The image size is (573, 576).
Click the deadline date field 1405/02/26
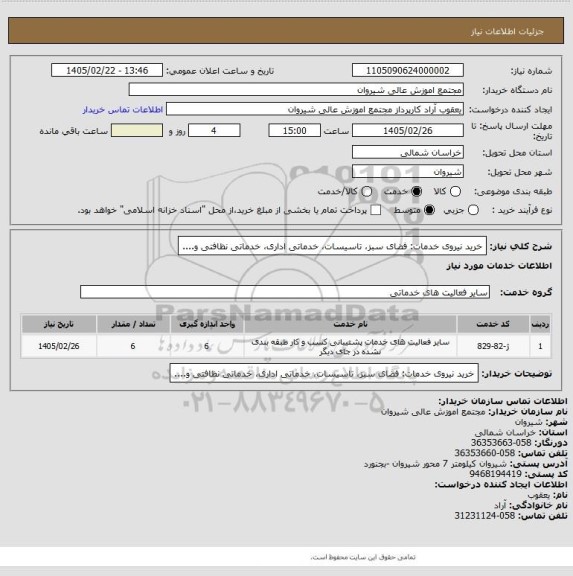point(408,130)
